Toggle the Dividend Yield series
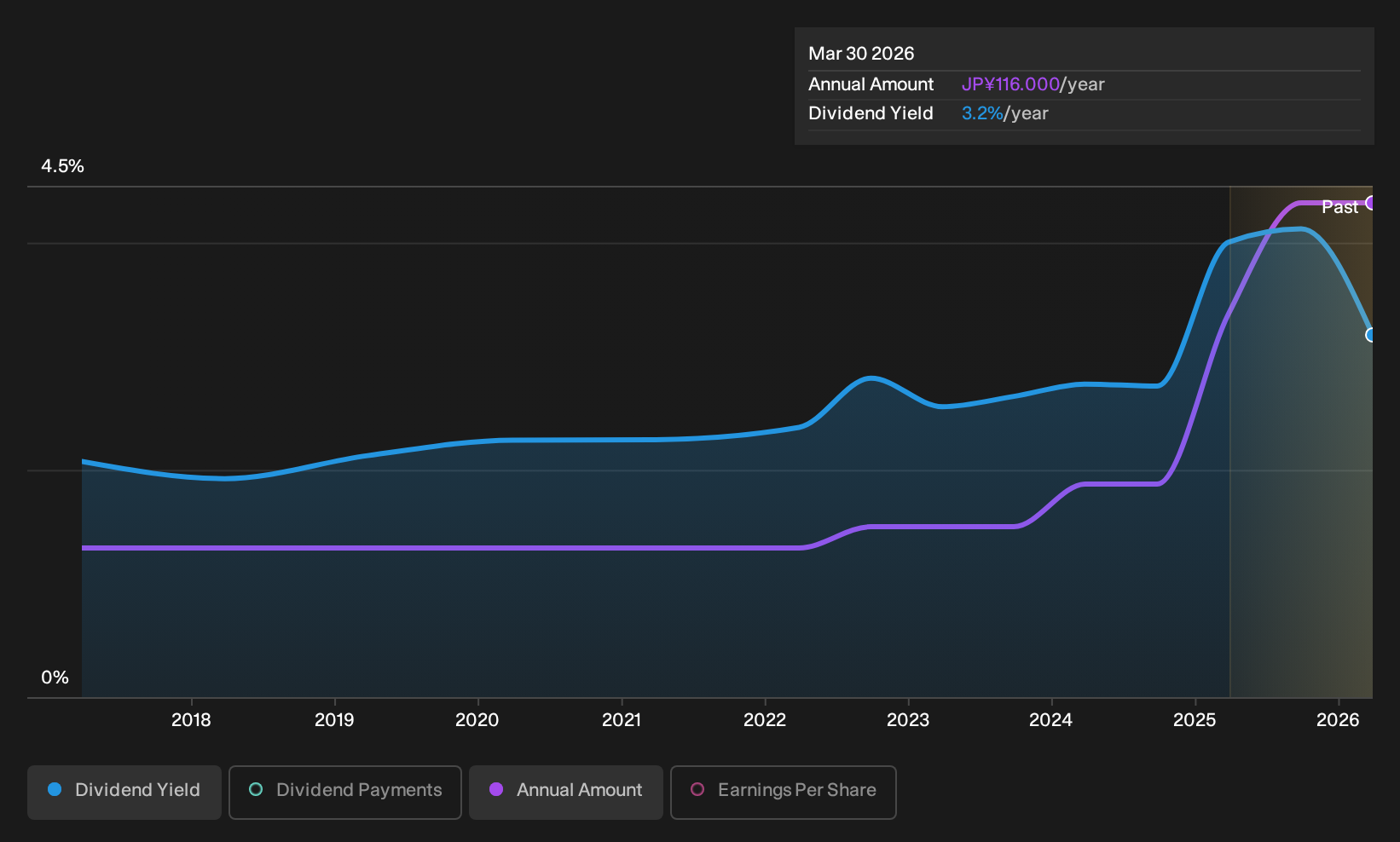 tap(124, 793)
